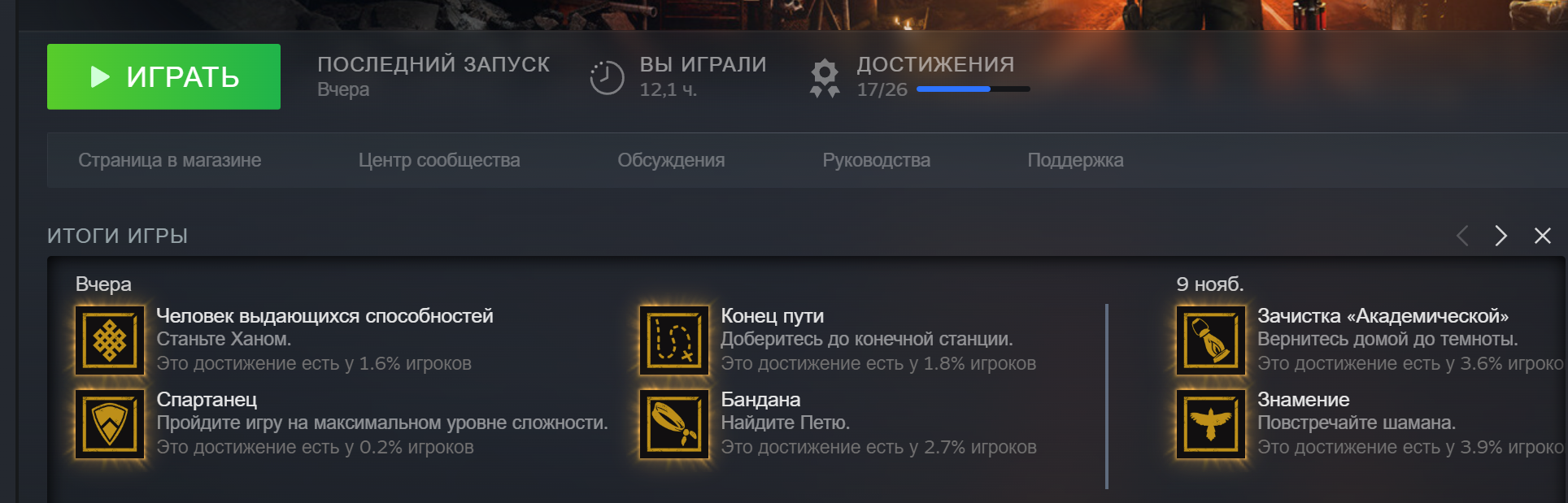The width and height of the screenshot is (1568, 503).
Task: Open the Знамение bird achievement icon
Action: tap(1211, 423)
